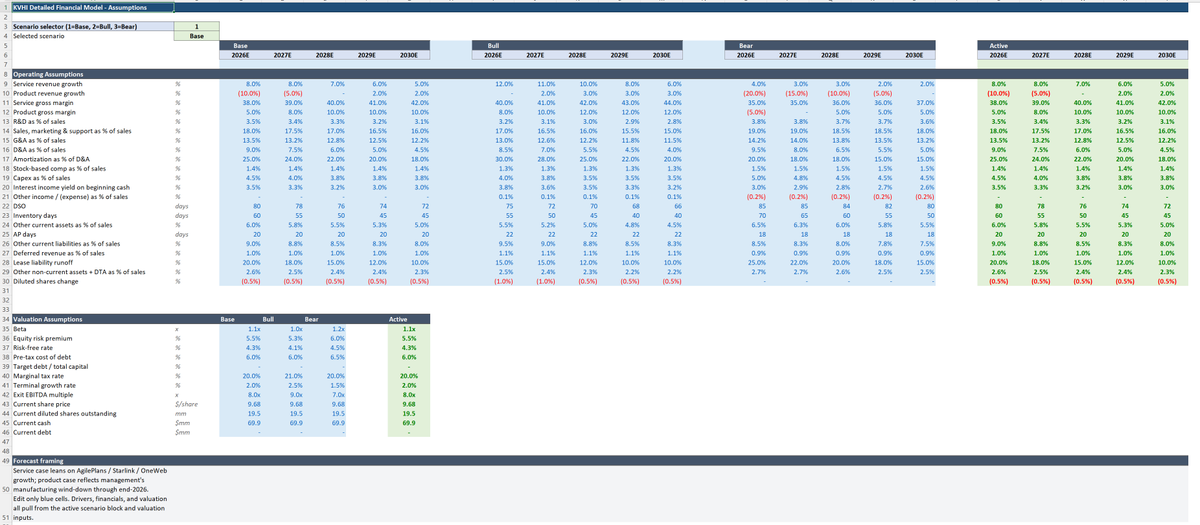Viewport: 1200px width, 525px height.
Task: Select the 'R&D as % of sales' label
Action: click(37, 121)
